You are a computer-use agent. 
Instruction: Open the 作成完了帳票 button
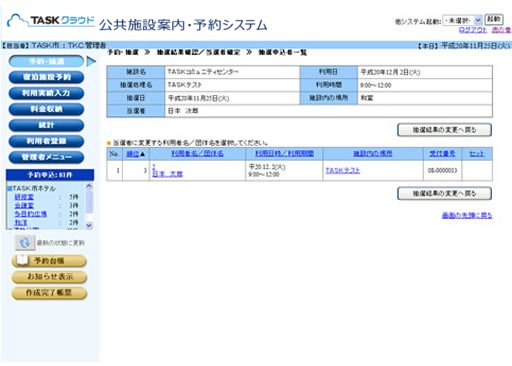pyautogui.click(x=49, y=293)
